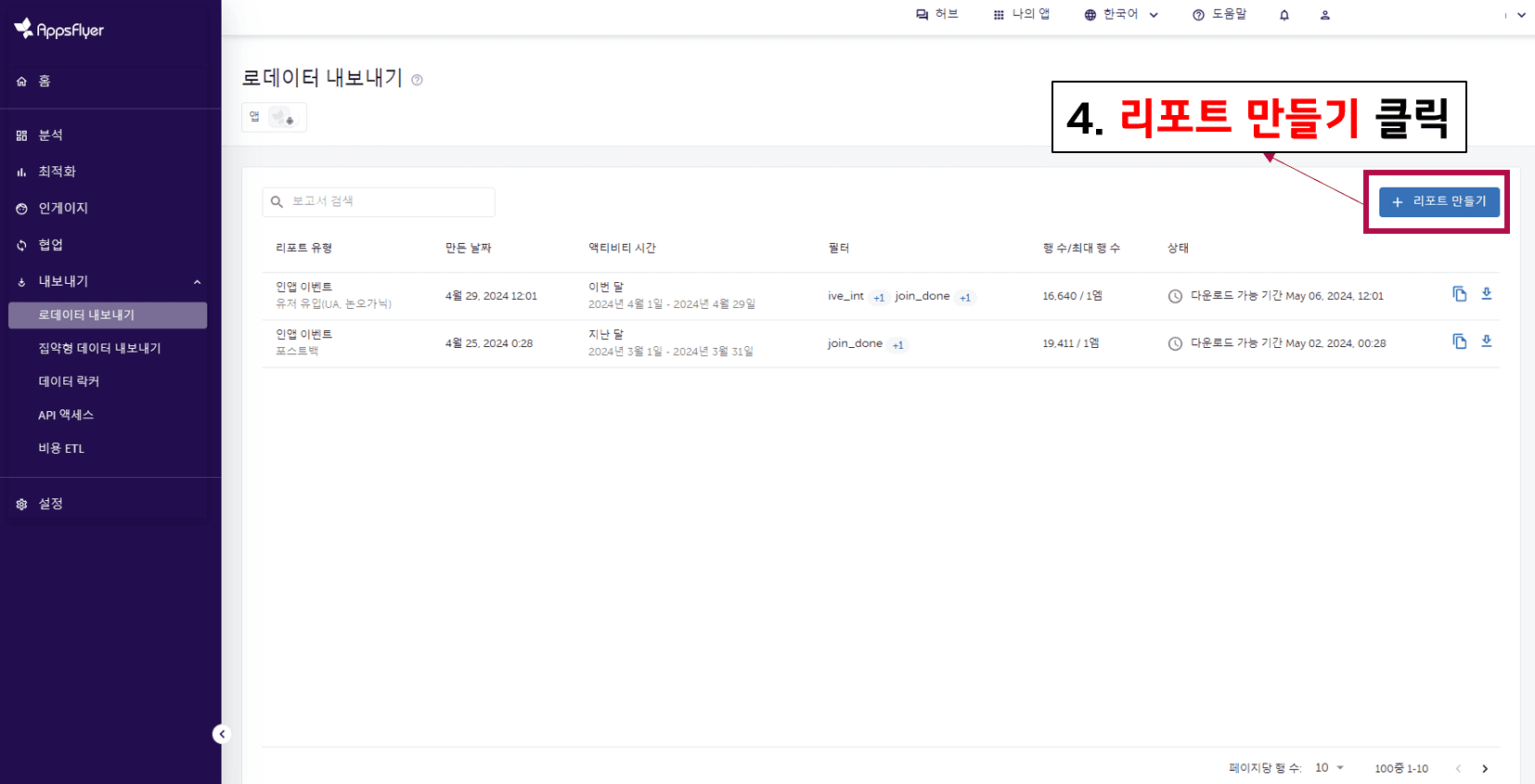Screen dimensions: 1535x784
Task: Select 로데이터 내보내기 submenu item
Action: point(108,315)
